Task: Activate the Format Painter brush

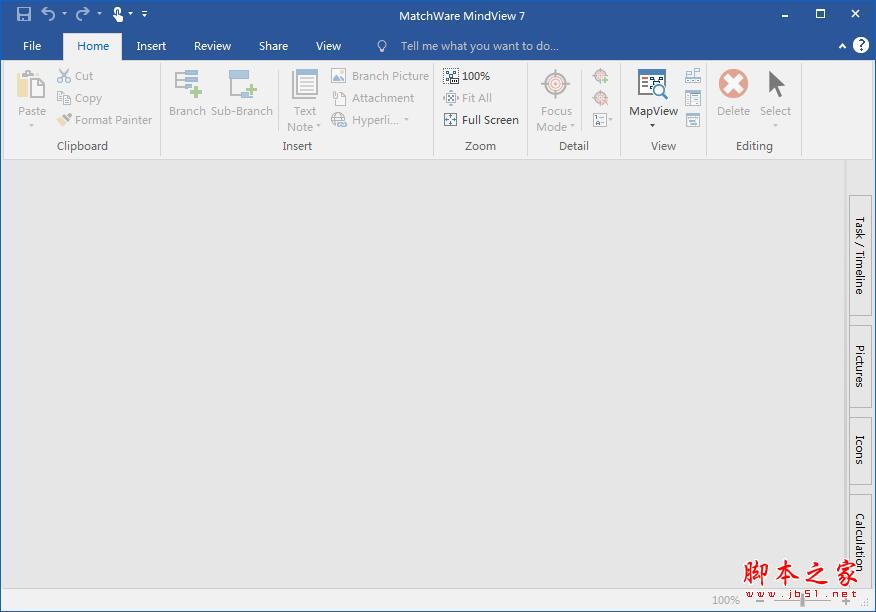Action: point(104,120)
